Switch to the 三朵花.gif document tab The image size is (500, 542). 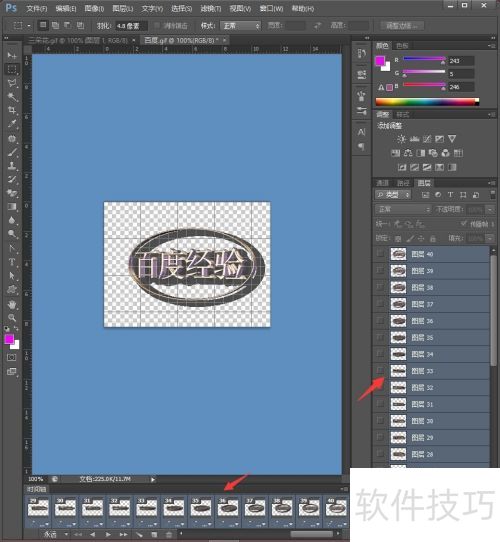(x=78, y=40)
